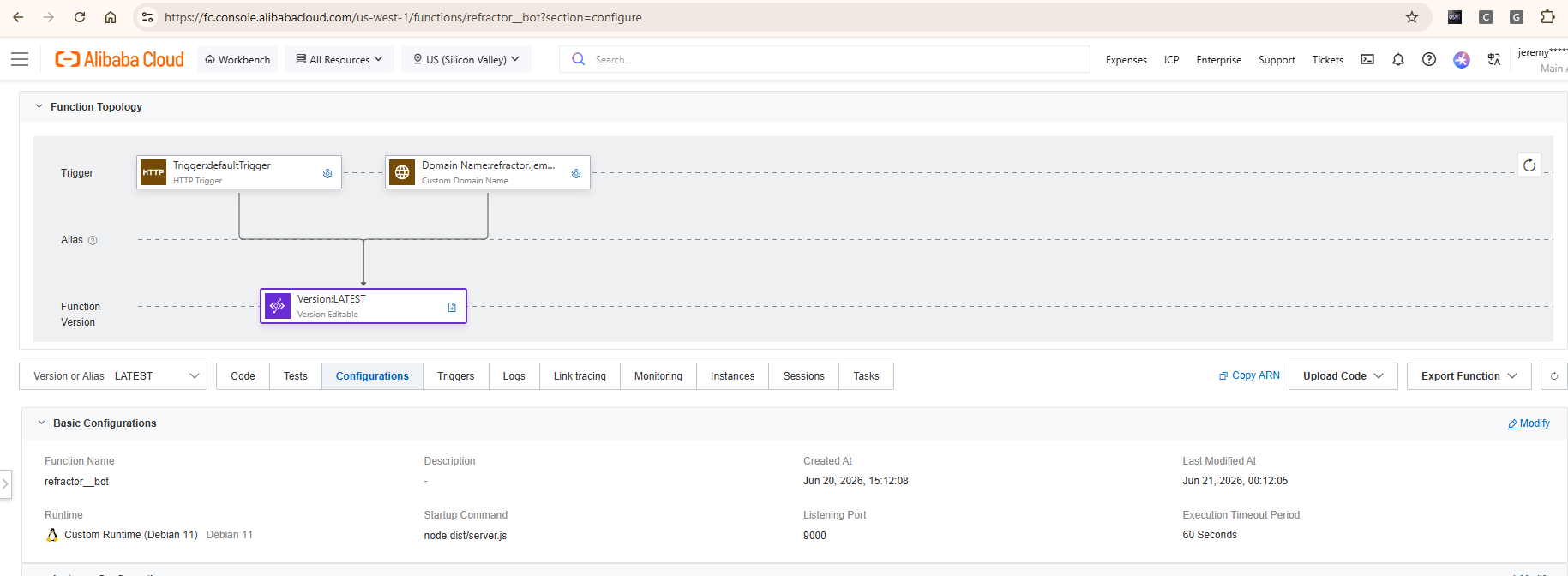
Task: Click the Alibaba Cloud logo
Action: (x=120, y=59)
